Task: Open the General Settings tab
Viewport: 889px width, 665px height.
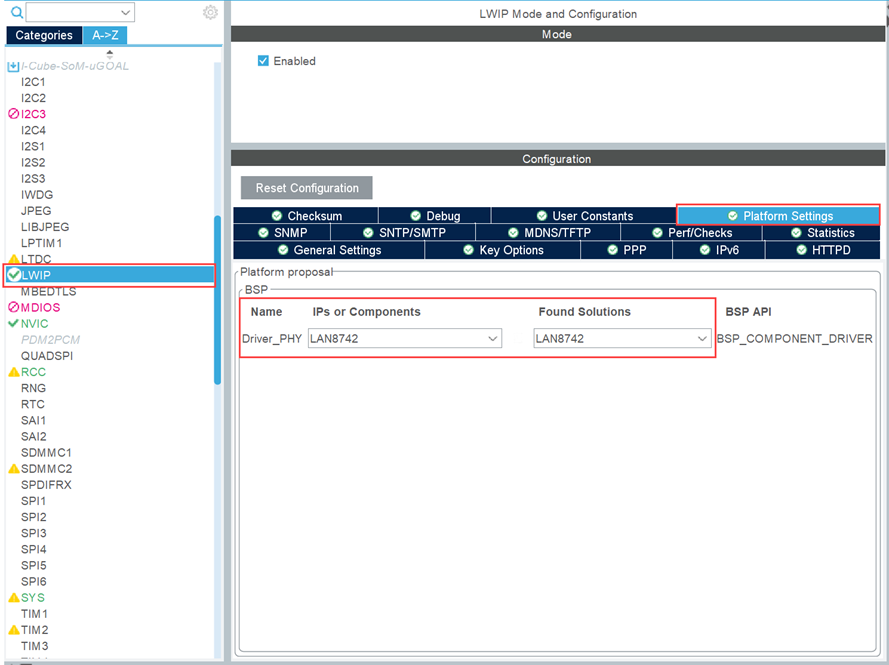Action: (329, 250)
